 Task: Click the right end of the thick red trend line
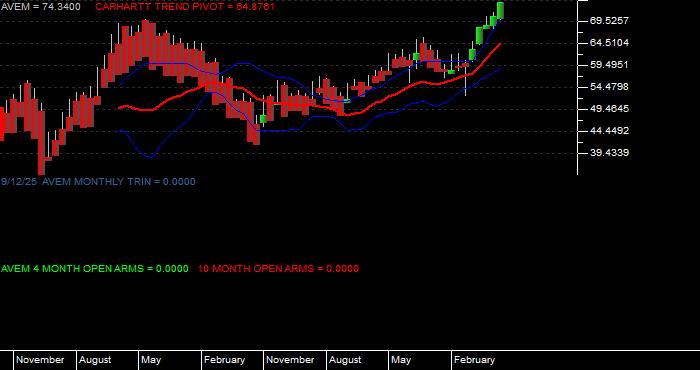click(500, 44)
